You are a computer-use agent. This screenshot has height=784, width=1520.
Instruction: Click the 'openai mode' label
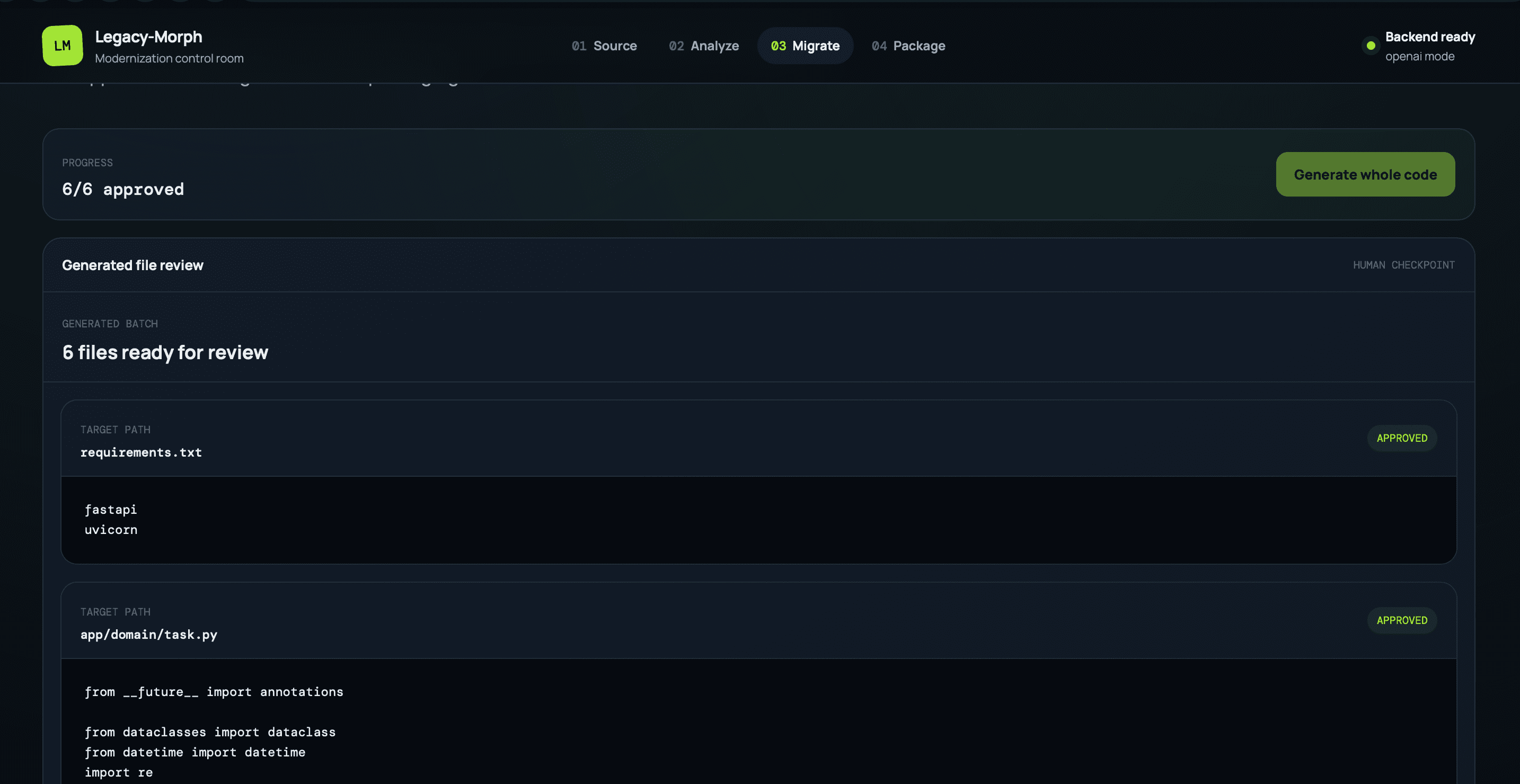click(1420, 57)
